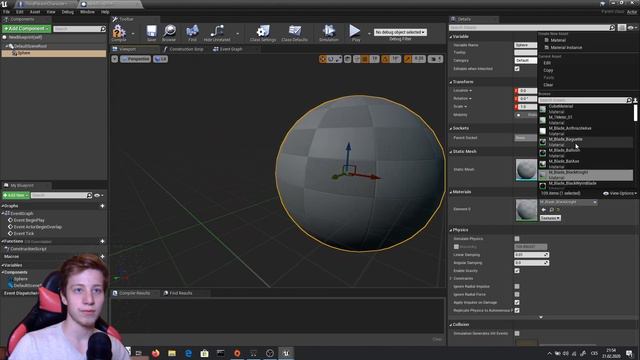
Task: Start Simulation from the toolbar
Action: (329, 32)
